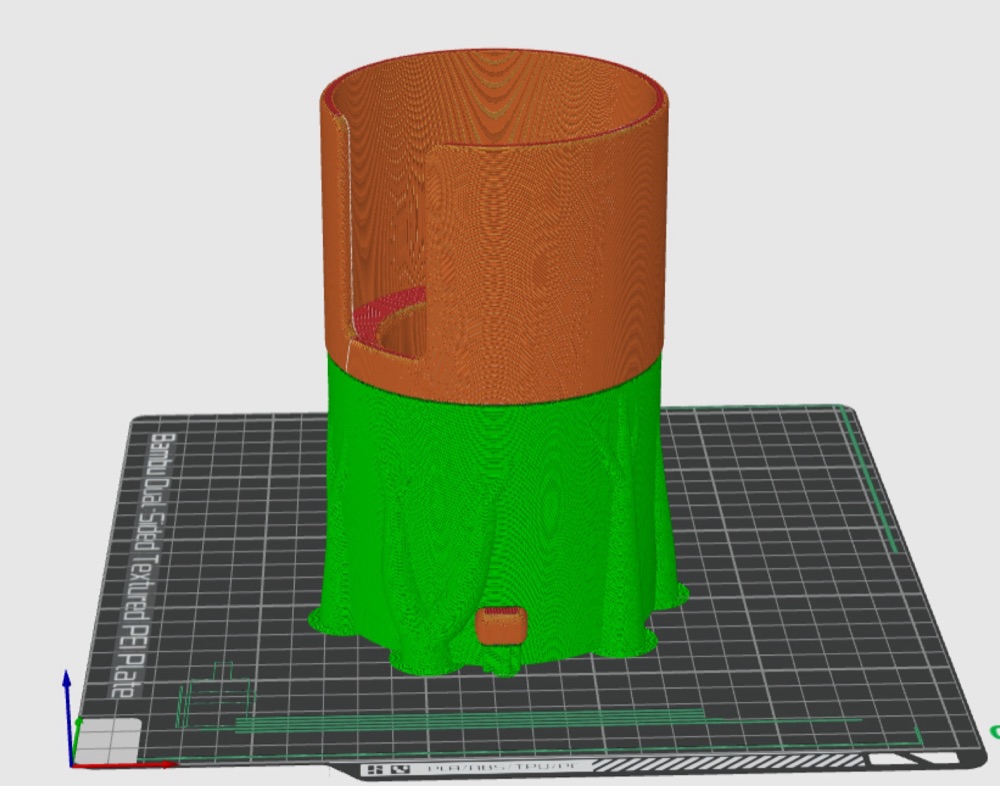The height and width of the screenshot is (786, 1000).
Task: Click the partially visible green icon beside the plate
Action: [x=995, y=731]
